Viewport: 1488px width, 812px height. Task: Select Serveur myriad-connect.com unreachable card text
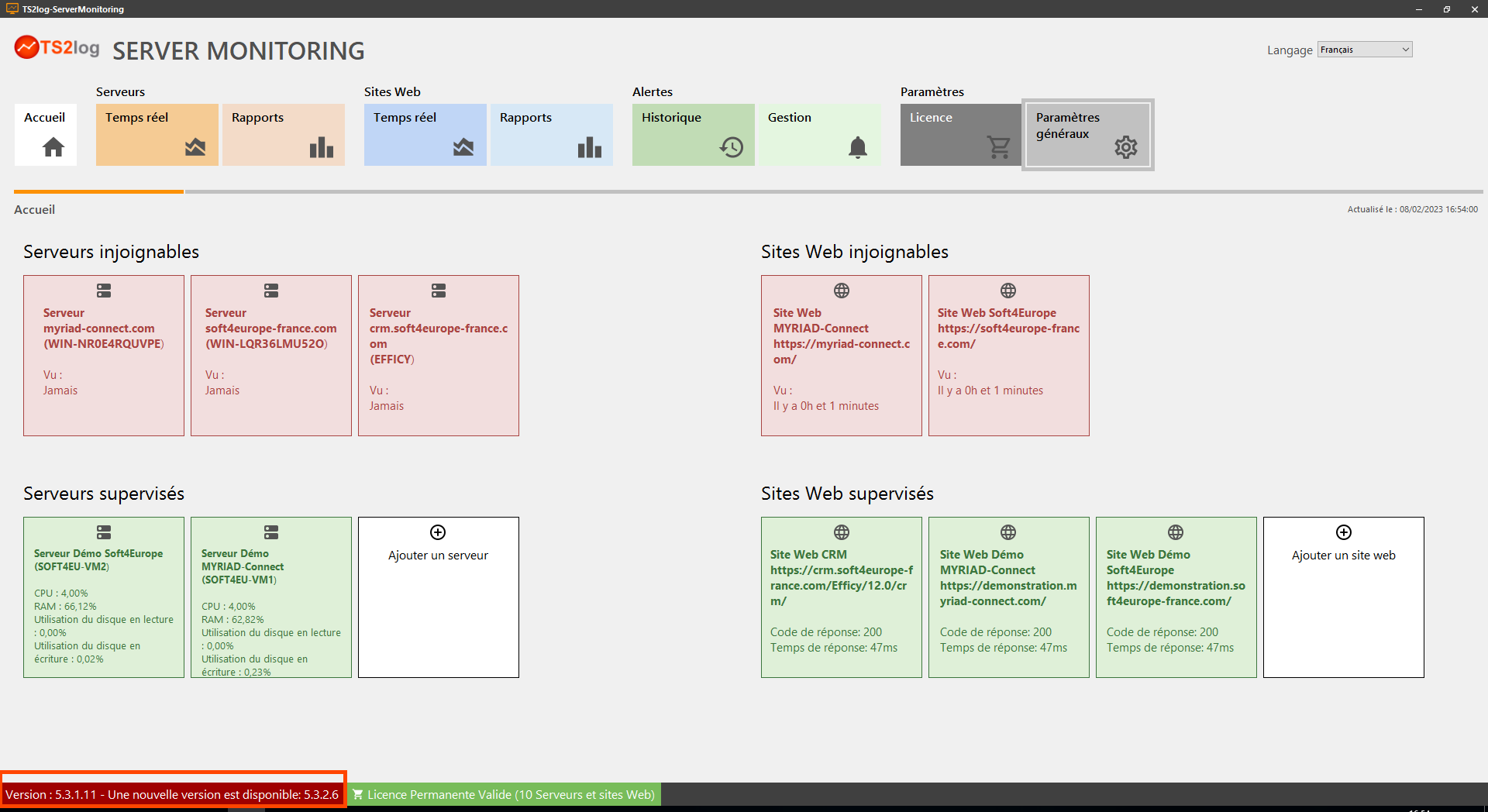103,329
